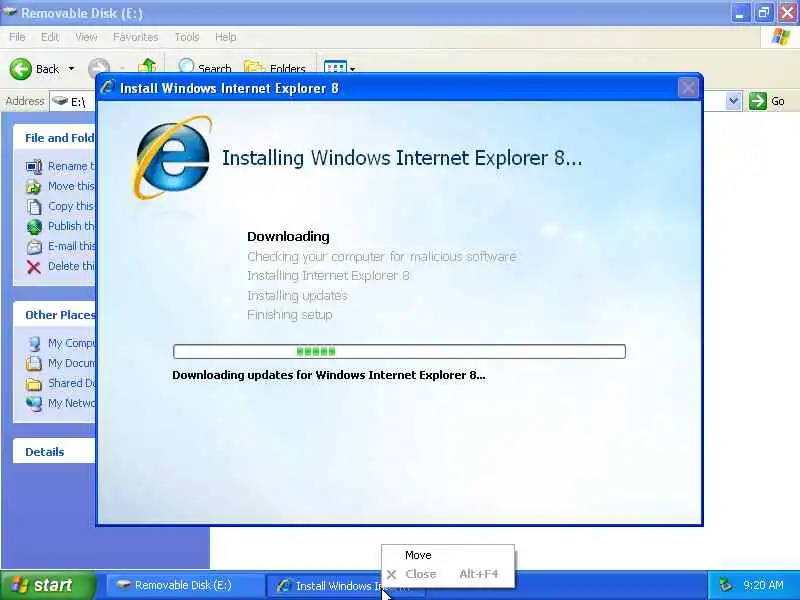Click the Windows flag logo in Explorer
Screen dimensions: 800x600
pos(781,37)
